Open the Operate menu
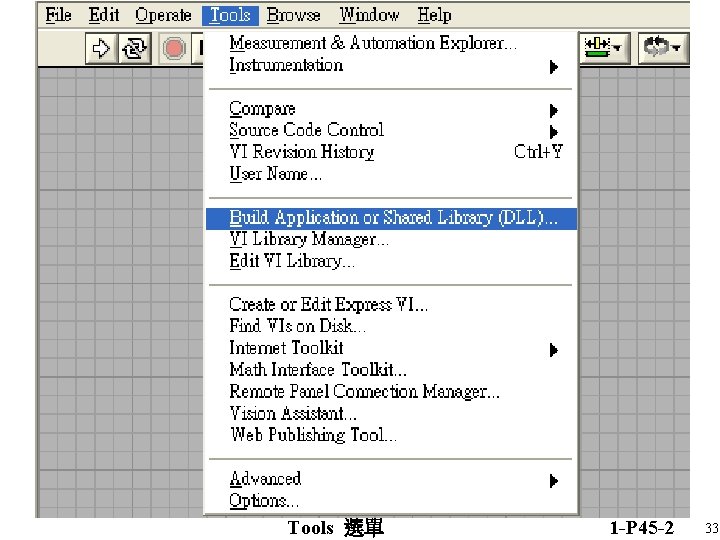The image size is (720, 540). pyautogui.click(x=163, y=15)
